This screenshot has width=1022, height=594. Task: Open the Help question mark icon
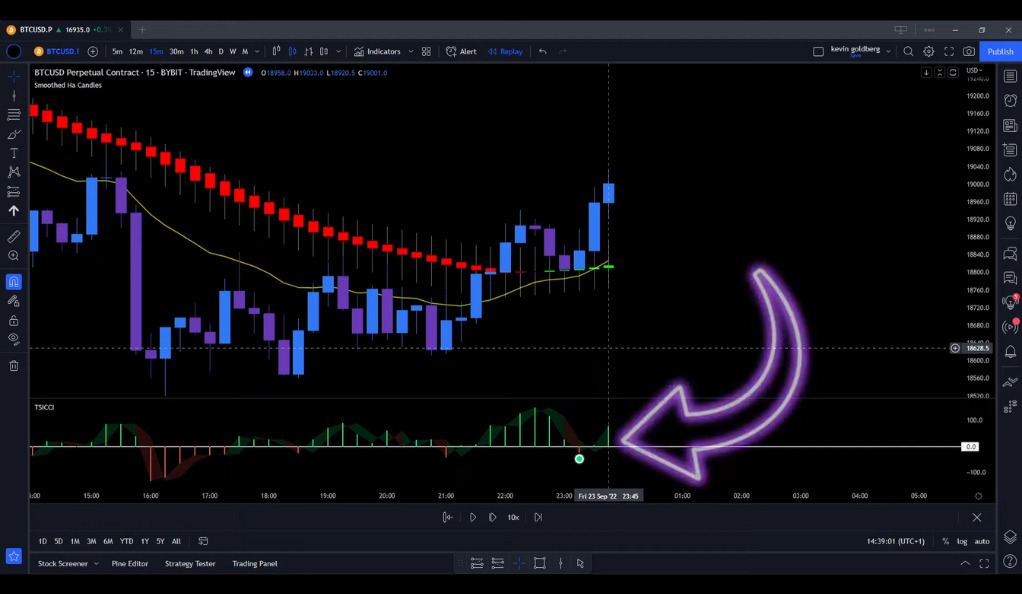pyautogui.click(x=1010, y=561)
